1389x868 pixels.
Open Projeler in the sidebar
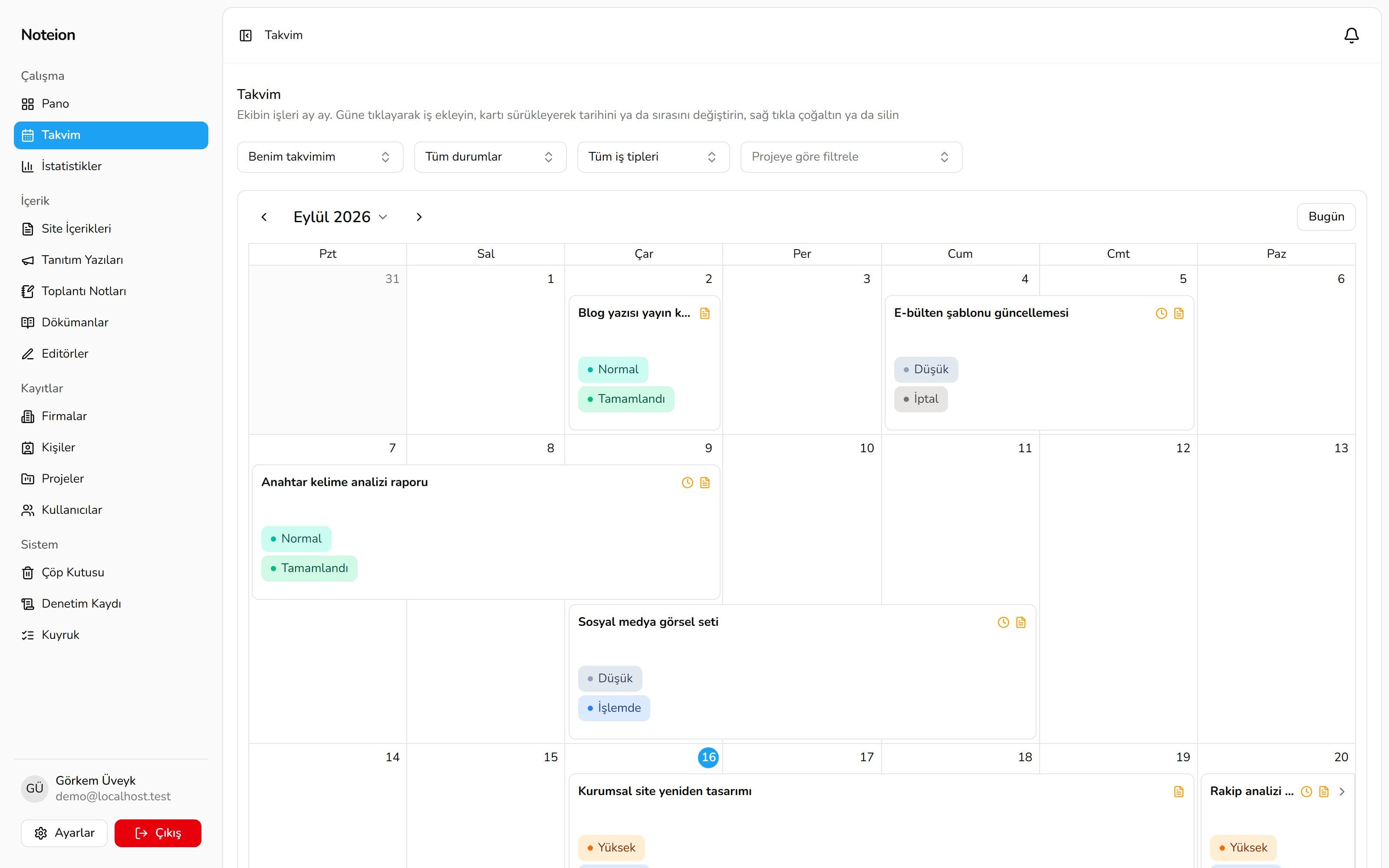coord(111,479)
